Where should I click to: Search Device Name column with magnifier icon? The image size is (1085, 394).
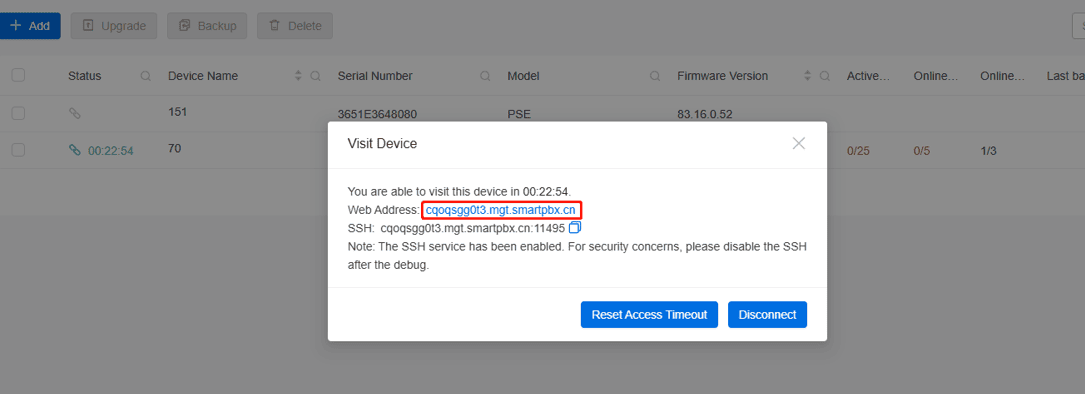click(315, 76)
